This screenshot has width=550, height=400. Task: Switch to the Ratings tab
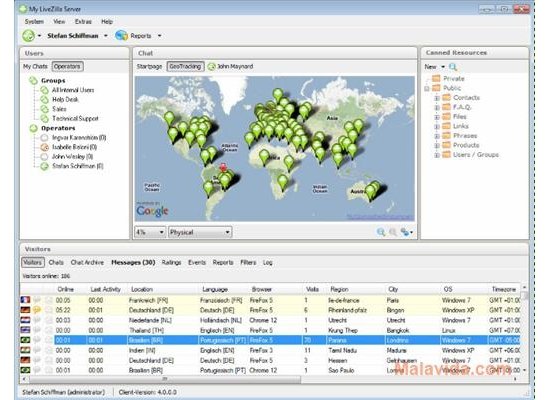(172, 262)
